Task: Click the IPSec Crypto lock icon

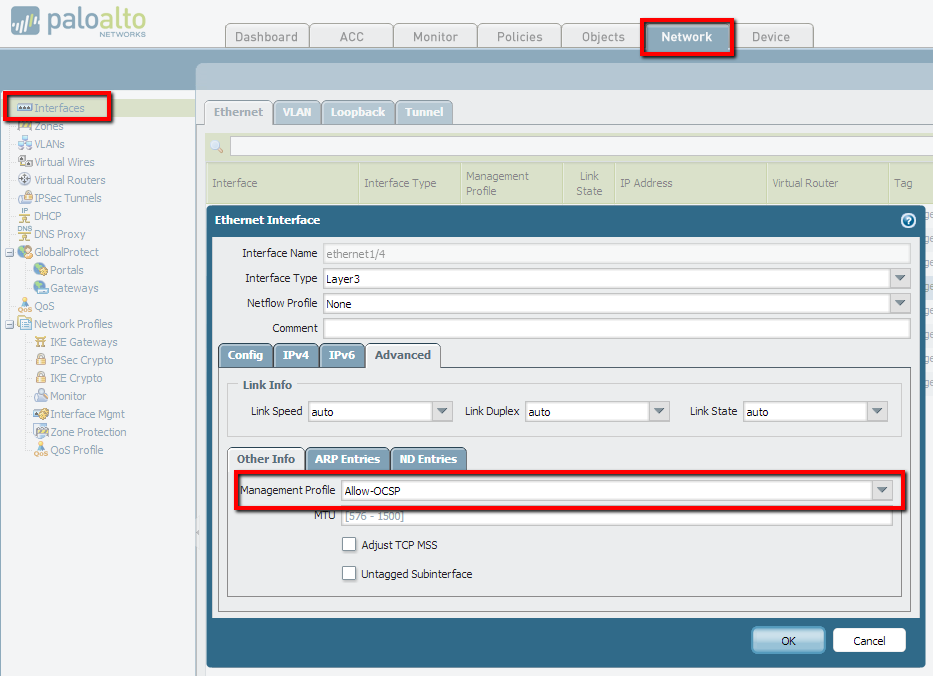Action: tap(40, 359)
